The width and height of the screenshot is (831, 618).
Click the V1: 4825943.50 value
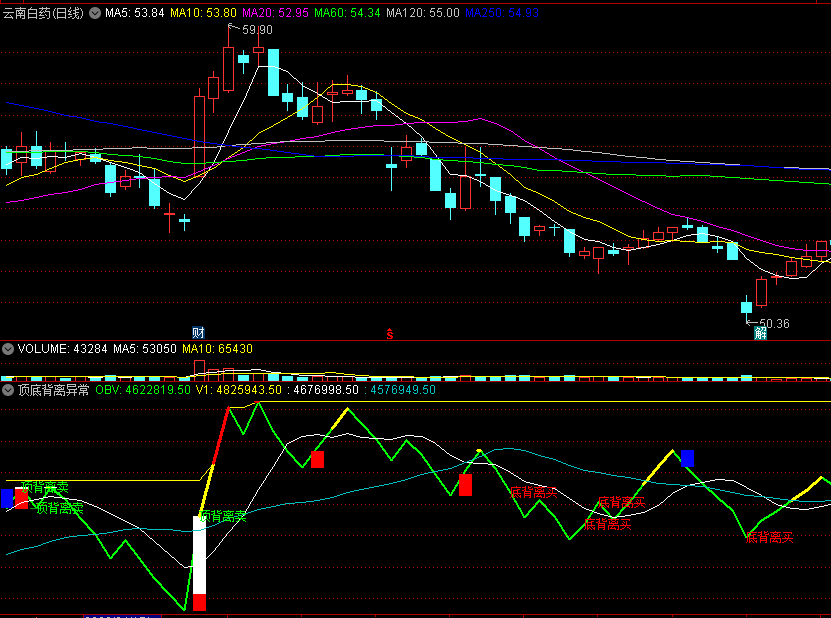(x=238, y=390)
